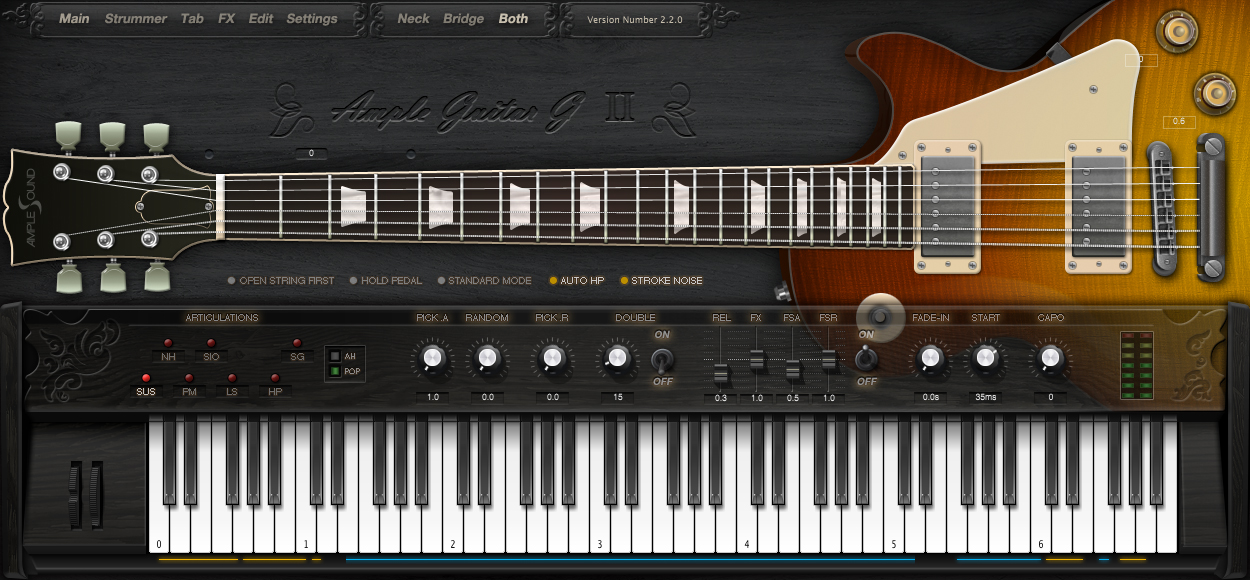Click the Ample Sound logo on headstock
This screenshot has height=580, width=1250.
(x=28, y=210)
